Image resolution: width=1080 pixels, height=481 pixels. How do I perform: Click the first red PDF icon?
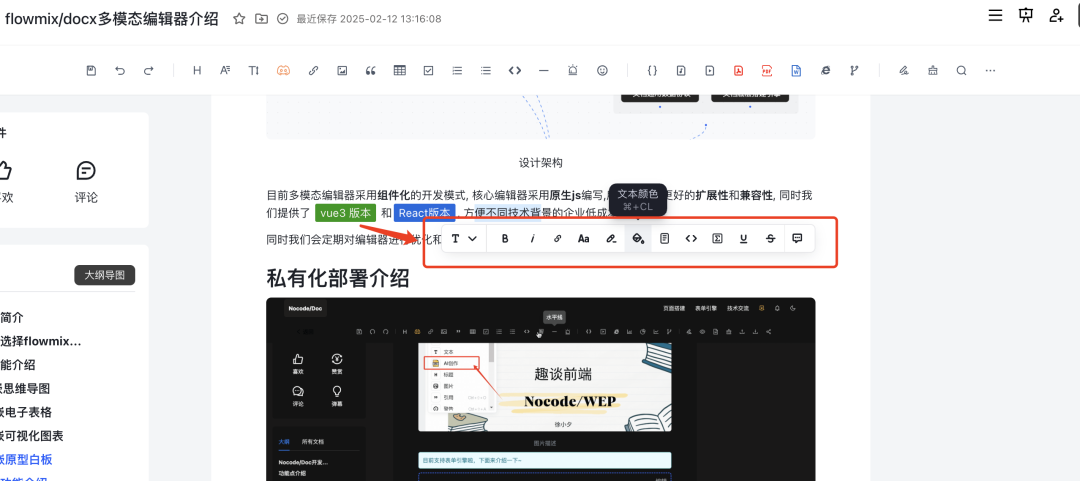point(738,70)
